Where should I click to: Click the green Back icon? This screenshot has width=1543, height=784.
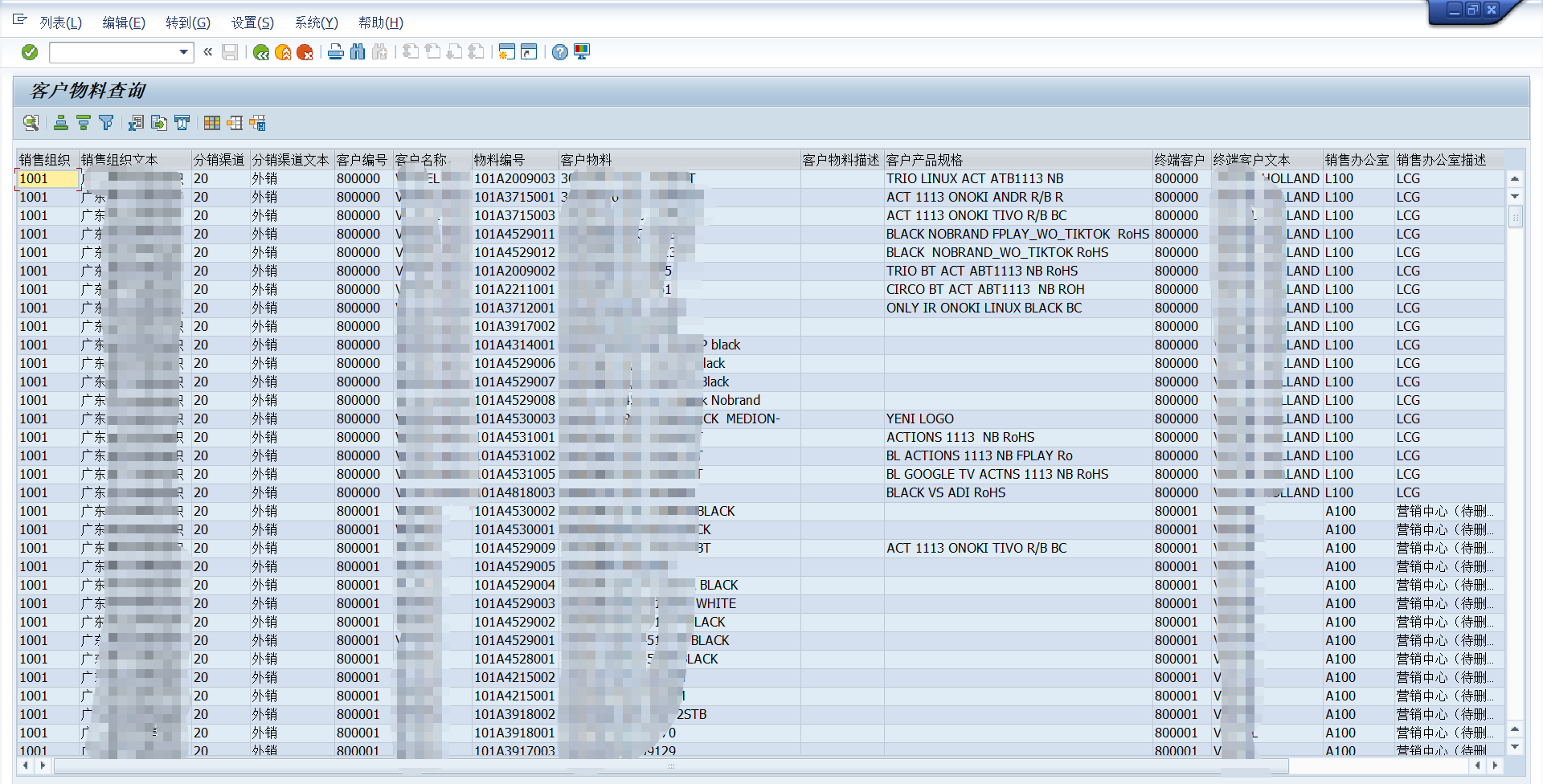point(261,52)
